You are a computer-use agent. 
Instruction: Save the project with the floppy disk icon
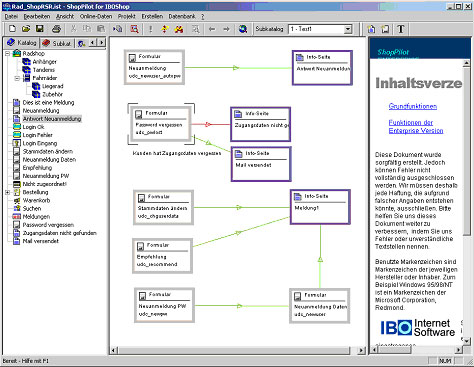[x=40, y=29]
